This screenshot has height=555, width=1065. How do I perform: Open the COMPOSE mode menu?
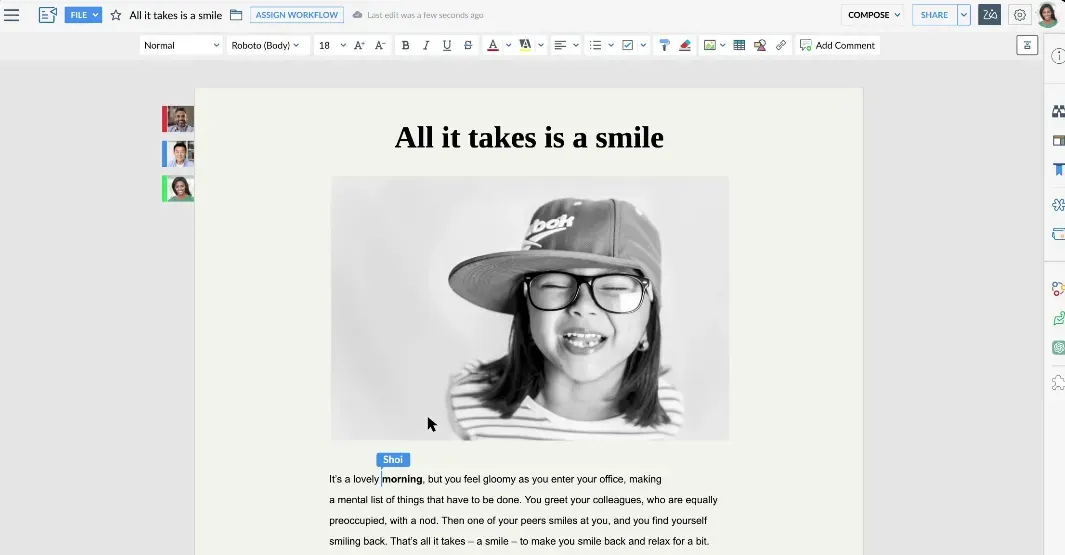click(873, 15)
